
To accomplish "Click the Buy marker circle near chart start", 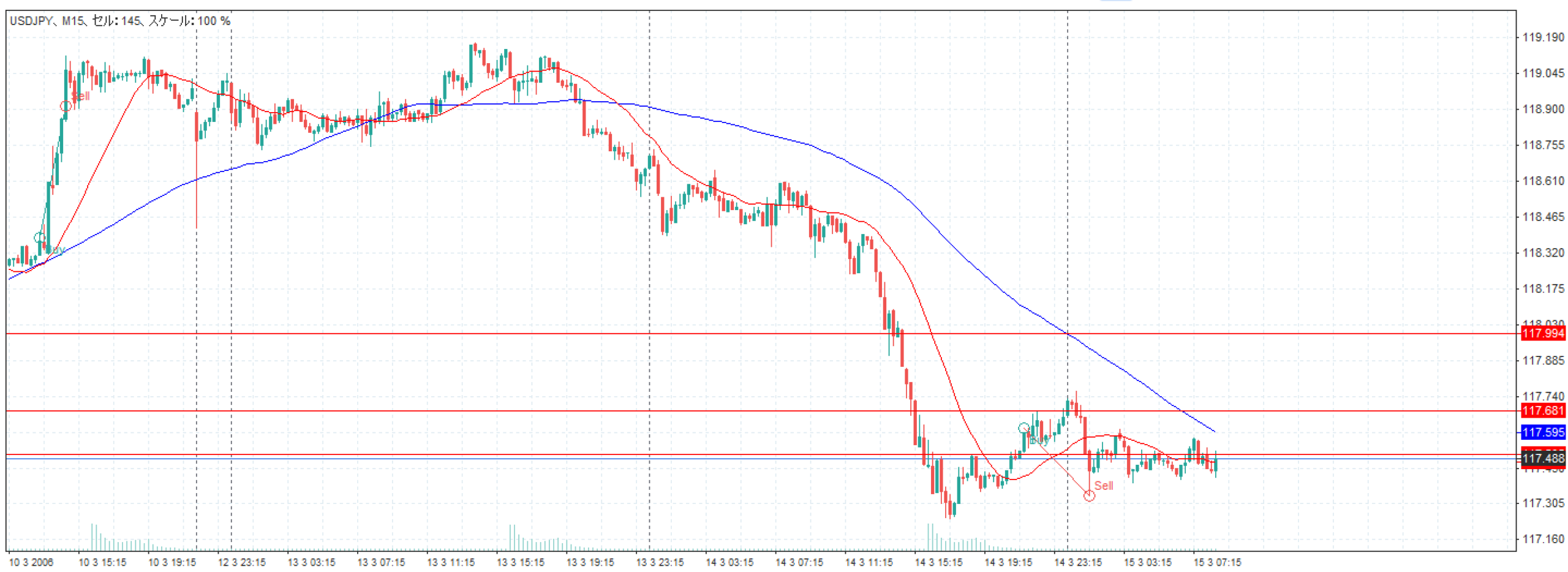I will point(39,237).
